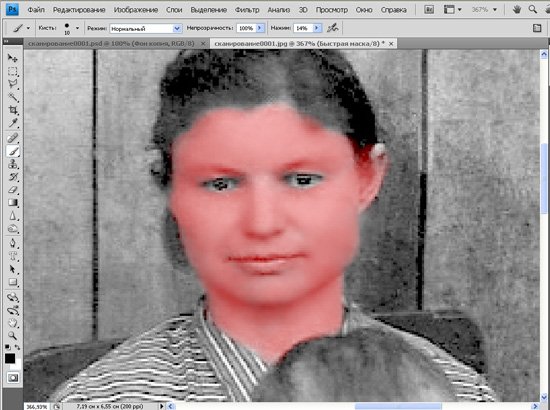550x410 pixels.
Task: Select the Rectangular Marquee tool
Action: [13, 72]
